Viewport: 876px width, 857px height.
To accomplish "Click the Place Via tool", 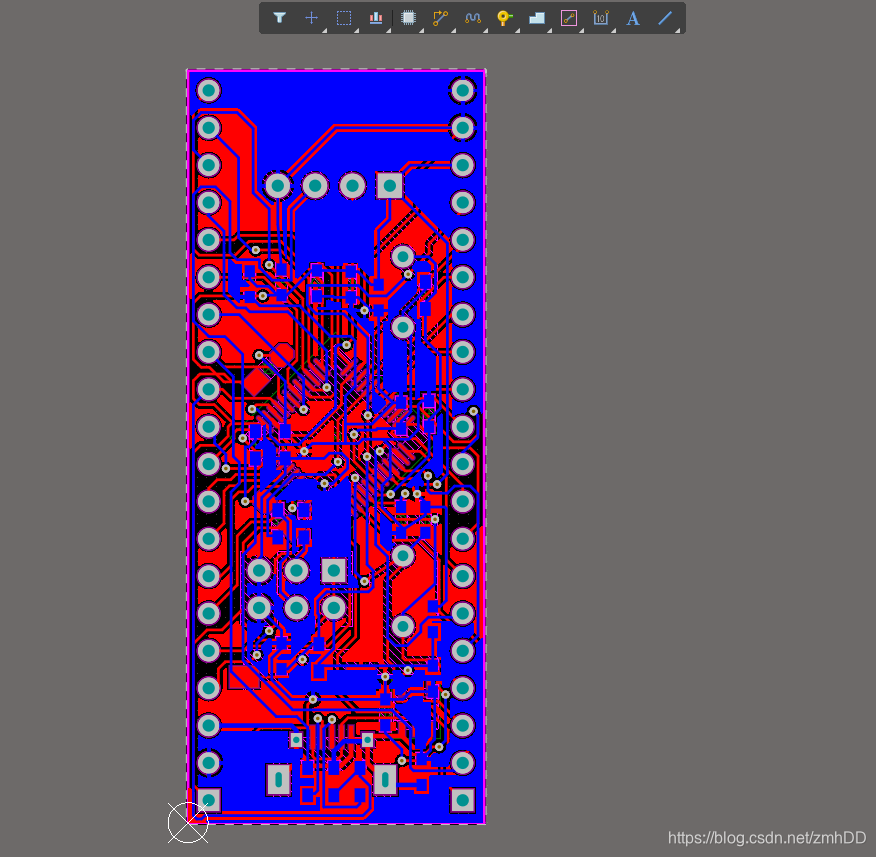I will coord(504,17).
